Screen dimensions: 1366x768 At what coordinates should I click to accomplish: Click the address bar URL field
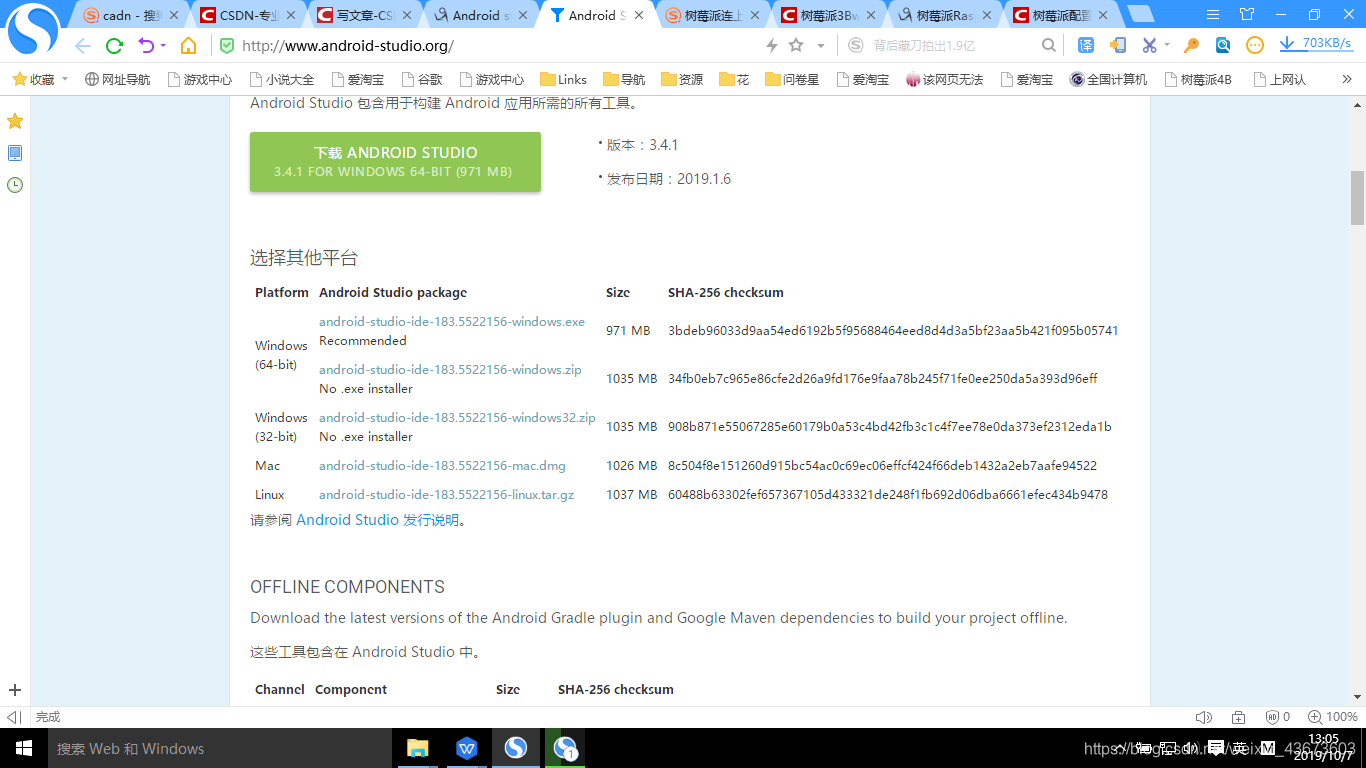pos(490,46)
